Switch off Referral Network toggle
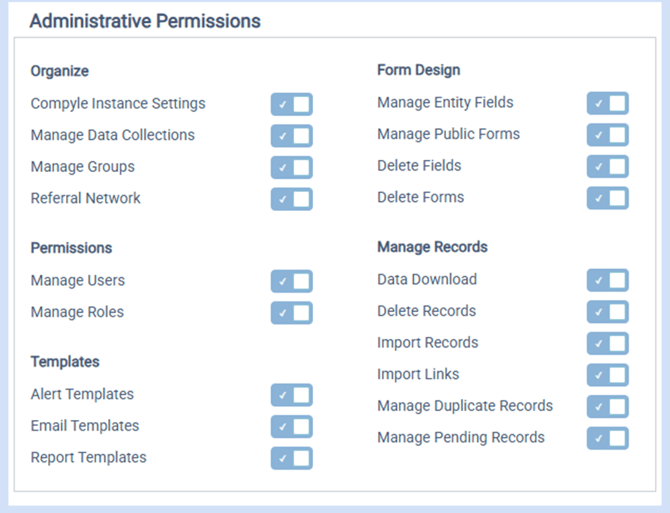This screenshot has height=513, width=670. click(x=291, y=199)
